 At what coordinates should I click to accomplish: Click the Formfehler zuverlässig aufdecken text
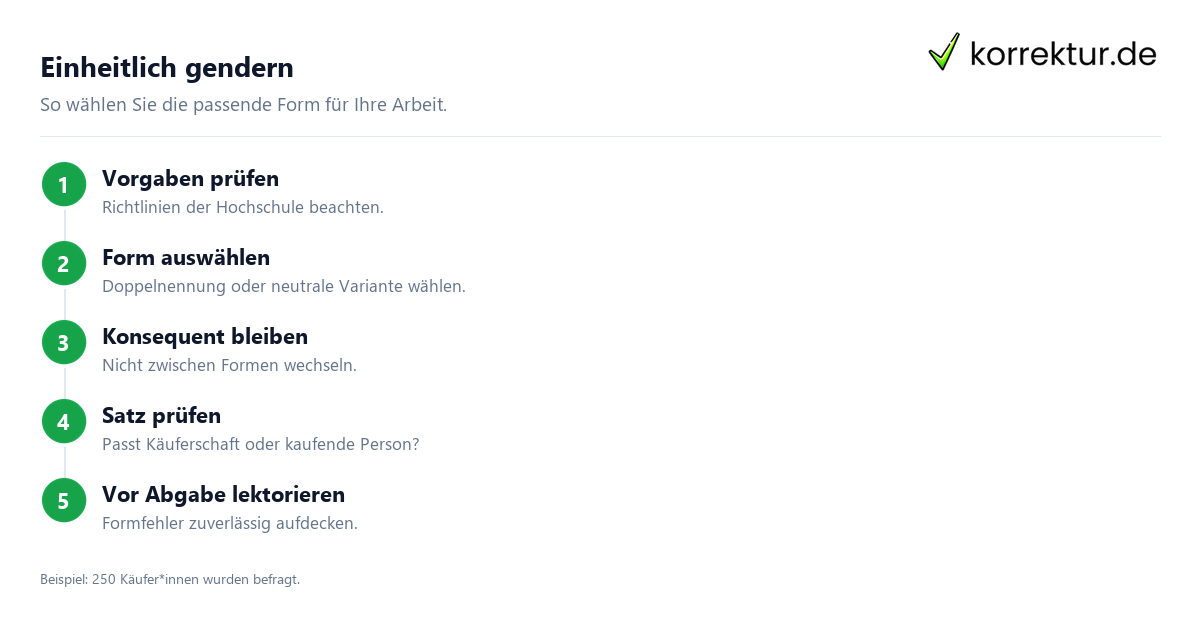point(230,524)
